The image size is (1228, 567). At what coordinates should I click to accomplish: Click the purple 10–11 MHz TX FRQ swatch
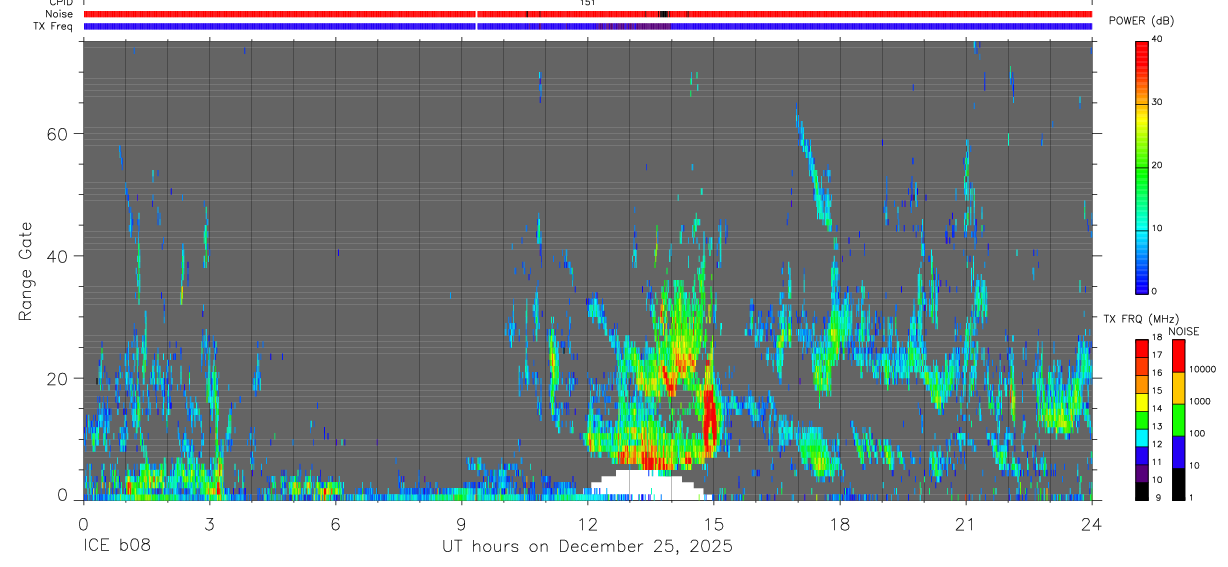(x=1142, y=473)
